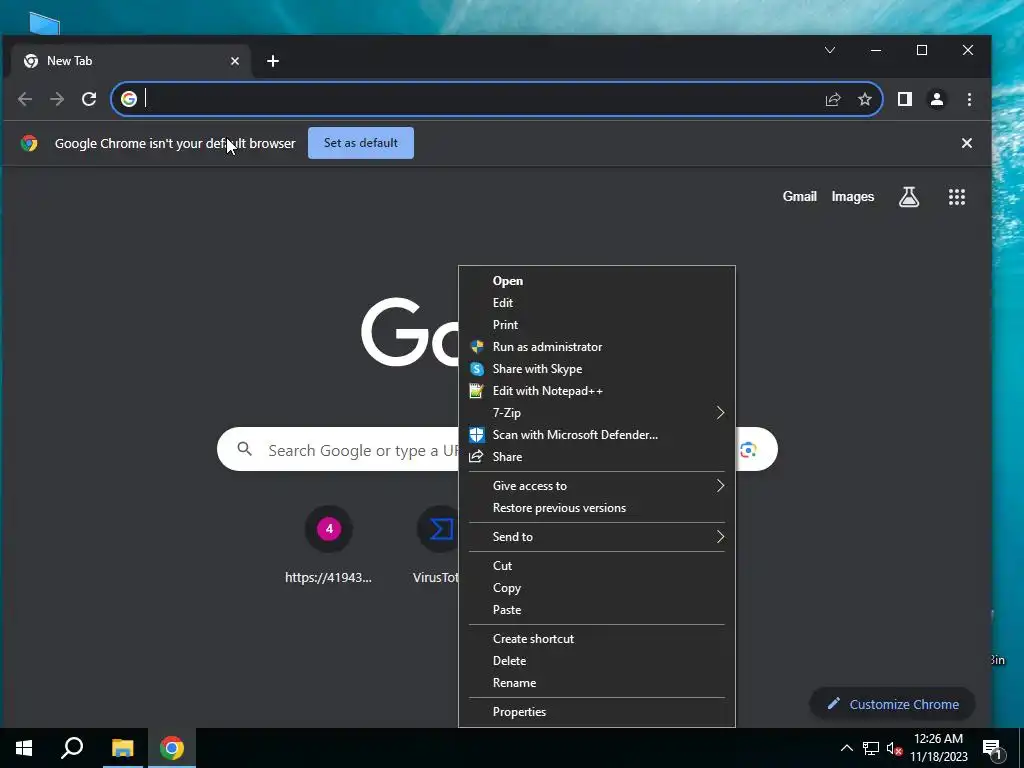
Task: Open the tab search dropdown arrow
Action: tap(829, 50)
